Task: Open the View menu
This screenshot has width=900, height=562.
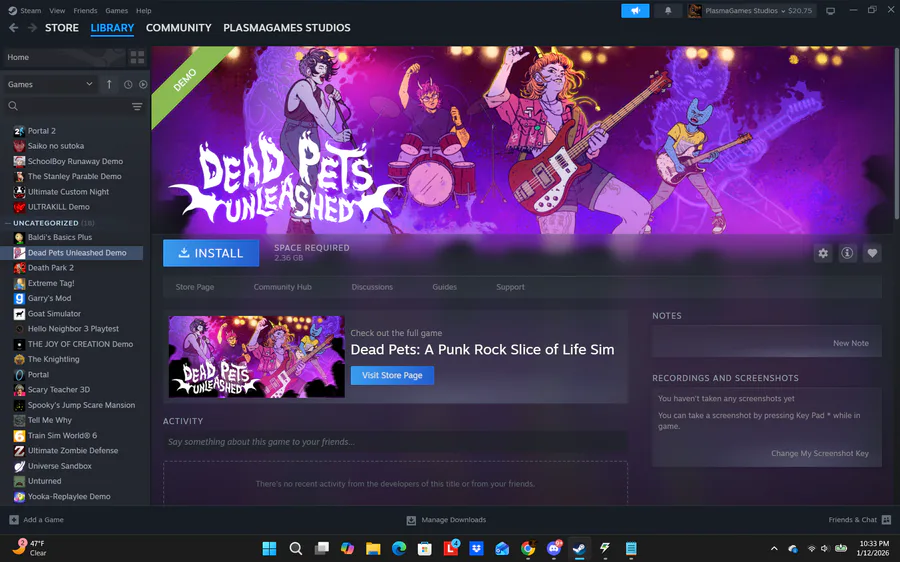Action: (x=57, y=10)
